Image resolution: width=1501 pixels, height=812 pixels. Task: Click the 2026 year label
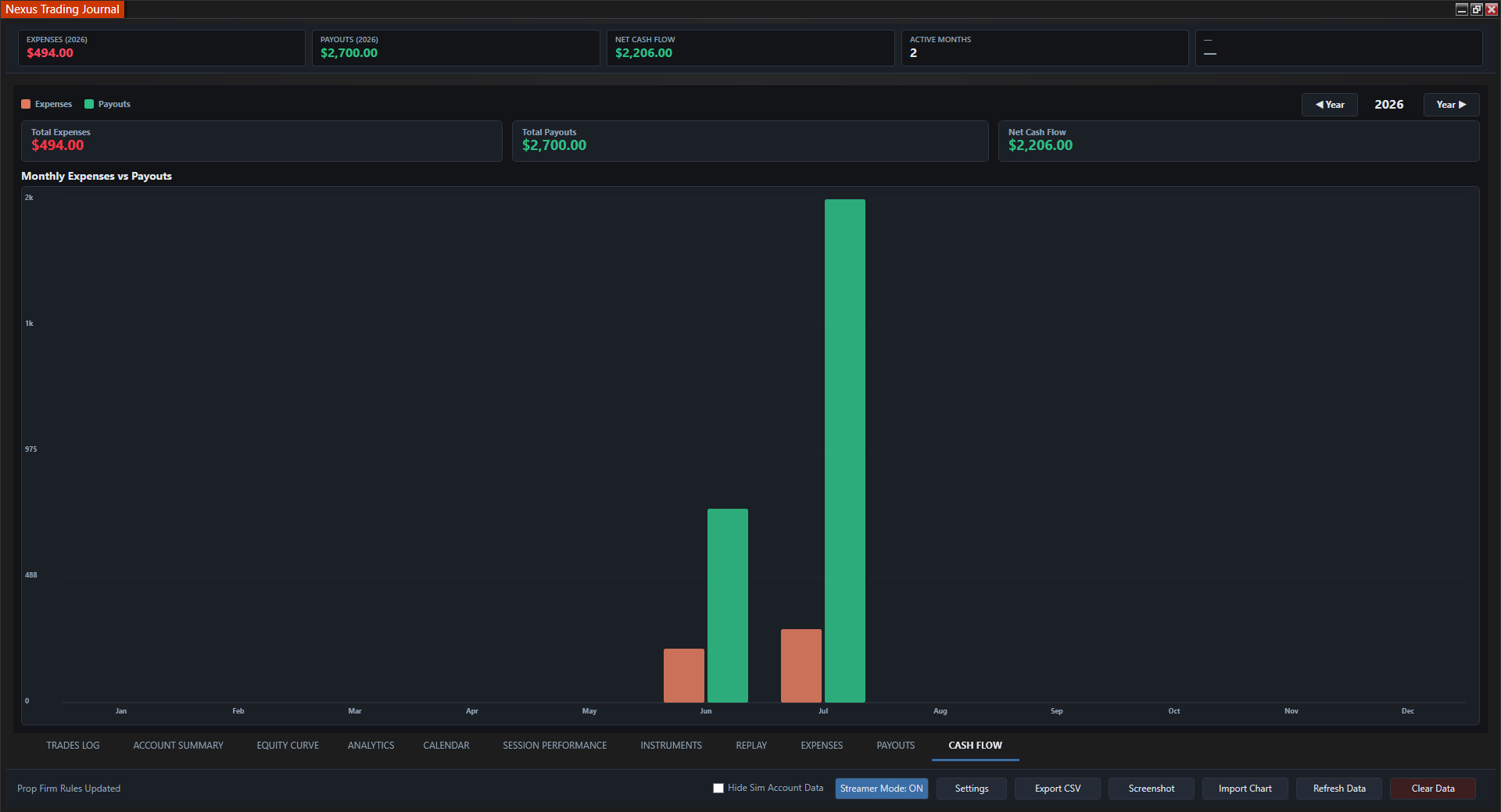pos(1389,105)
